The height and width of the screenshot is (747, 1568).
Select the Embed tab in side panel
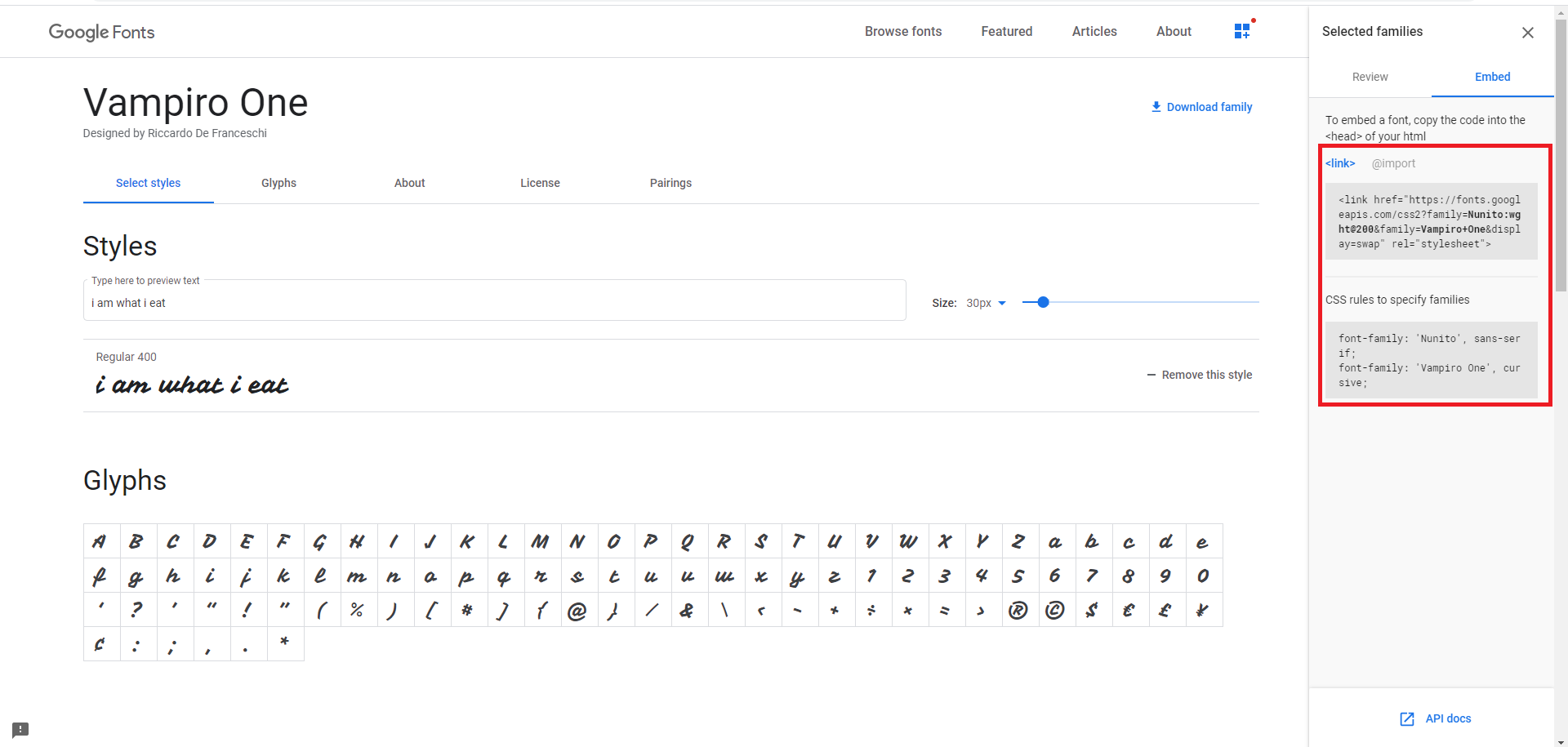(1492, 77)
